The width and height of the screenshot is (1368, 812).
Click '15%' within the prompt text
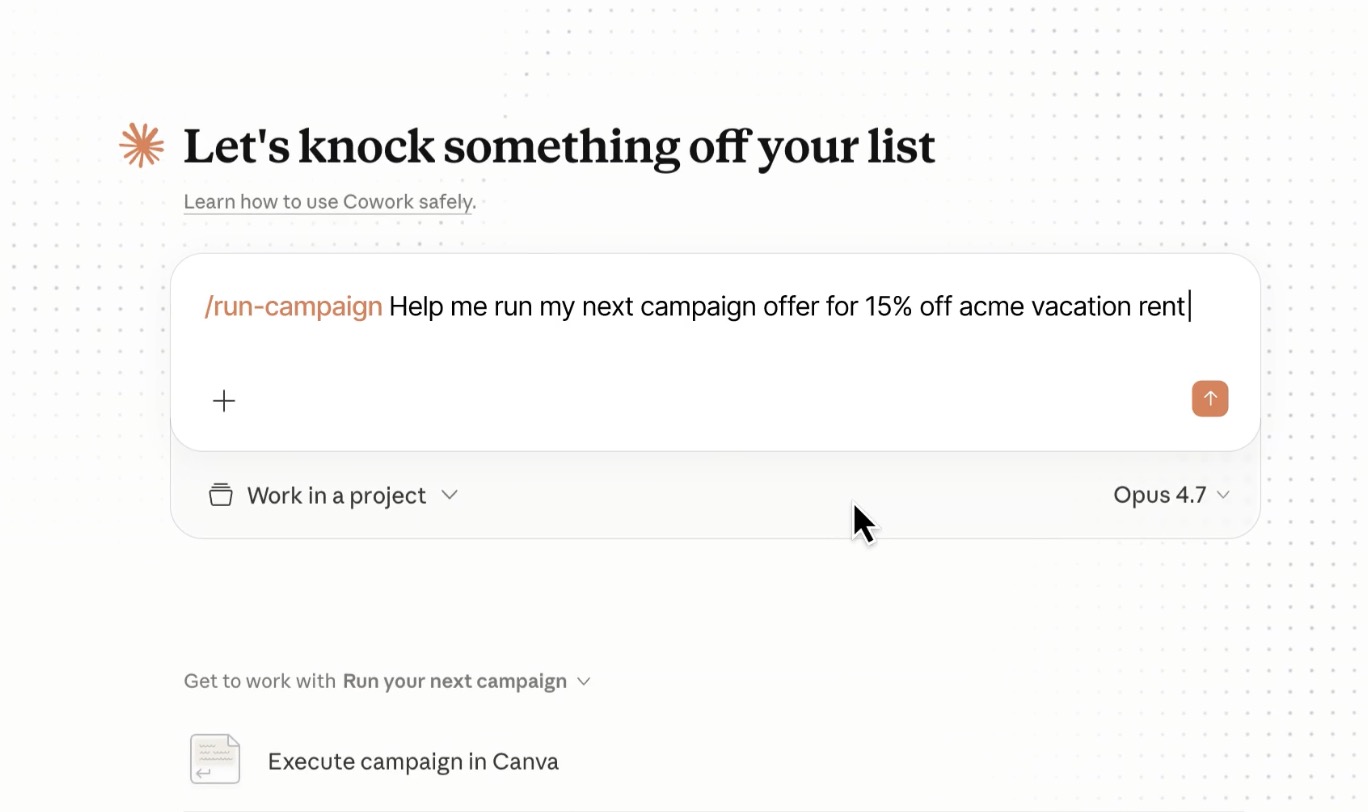click(x=889, y=306)
